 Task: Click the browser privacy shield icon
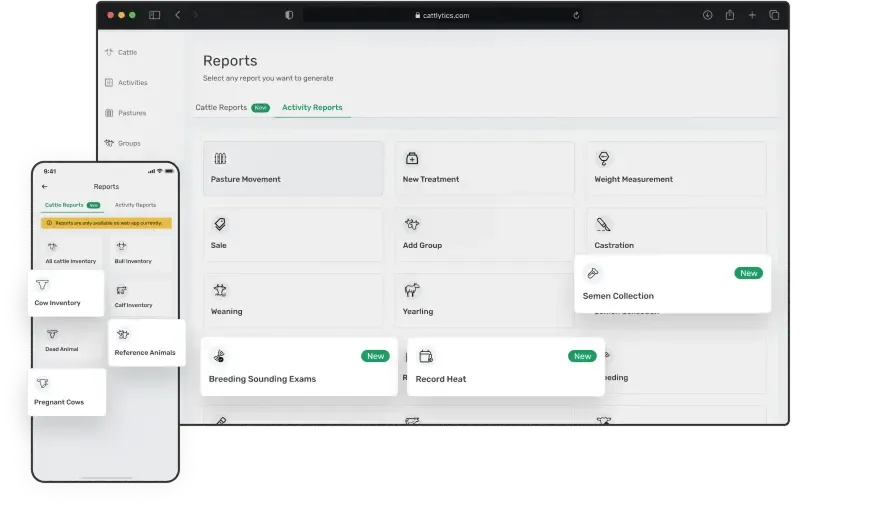pyautogui.click(x=289, y=15)
